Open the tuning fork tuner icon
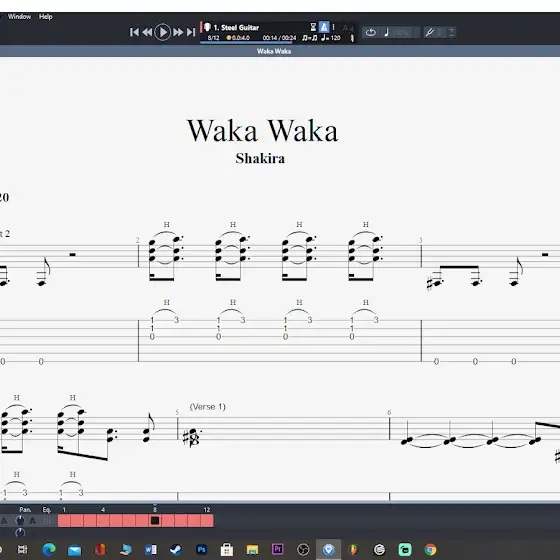Screen dimensions: 560x560 [x=429, y=32]
